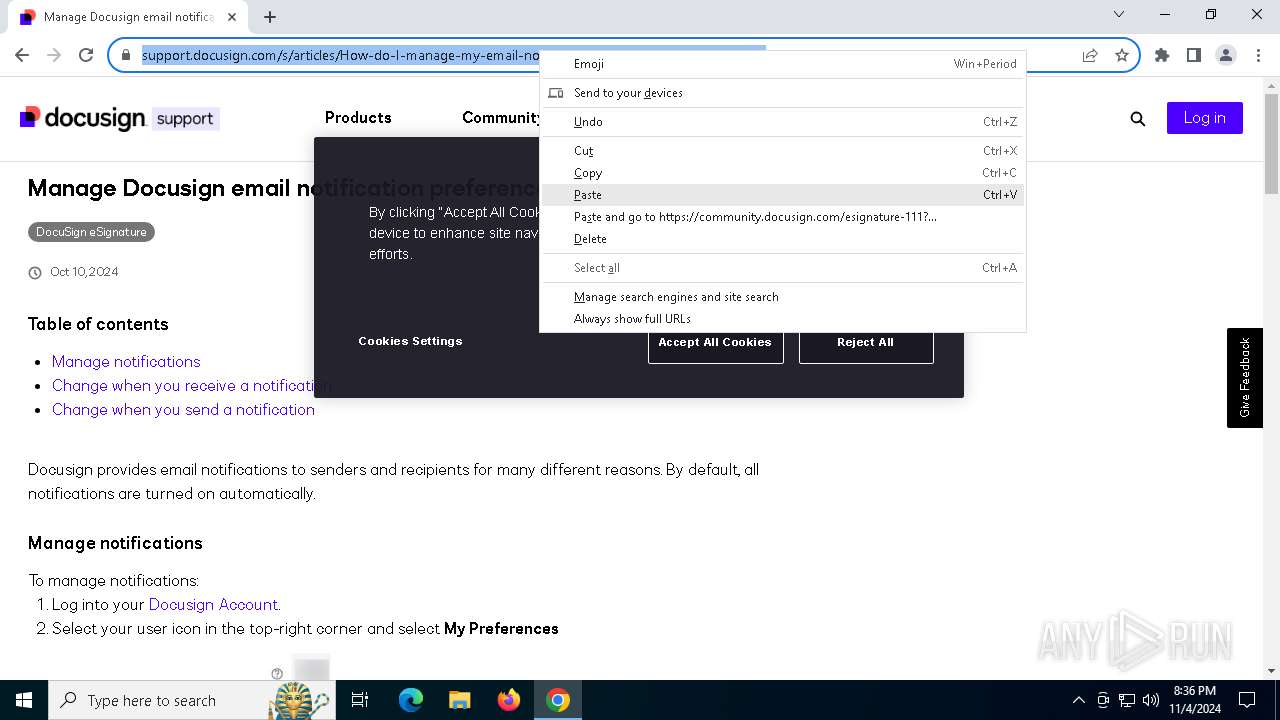Follow Change when you send a notification link
This screenshot has width=1280, height=720.
pyautogui.click(x=183, y=410)
